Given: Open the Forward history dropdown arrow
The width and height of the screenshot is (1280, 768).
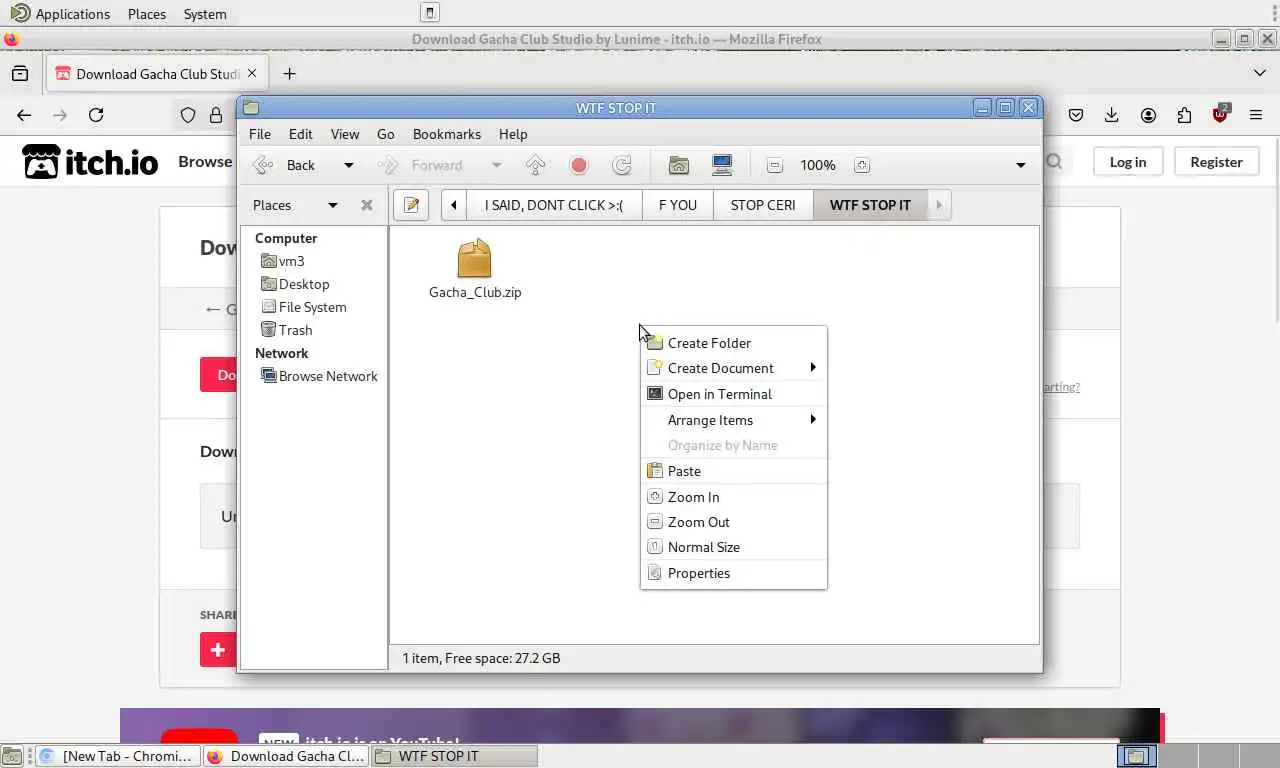Looking at the screenshot, I should click(x=496, y=165).
